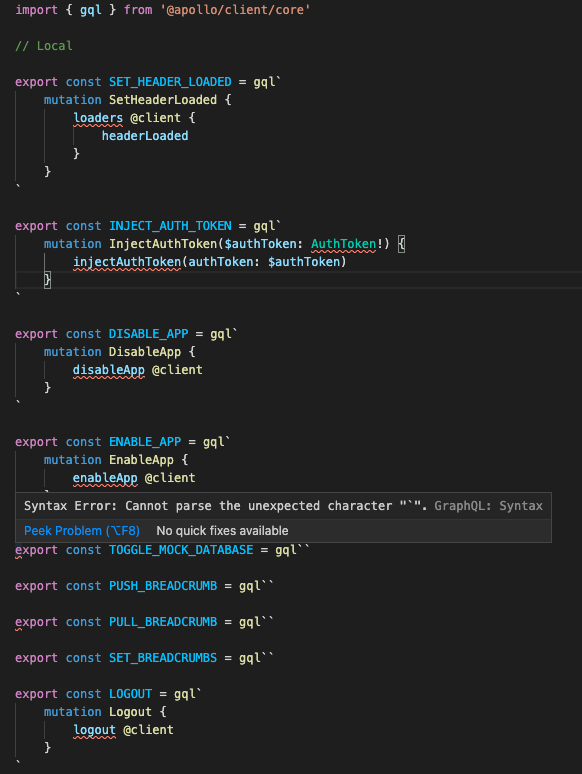Click the underlined injectAuthToken field
The width and height of the screenshot is (582, 774).
click(127, 262)
